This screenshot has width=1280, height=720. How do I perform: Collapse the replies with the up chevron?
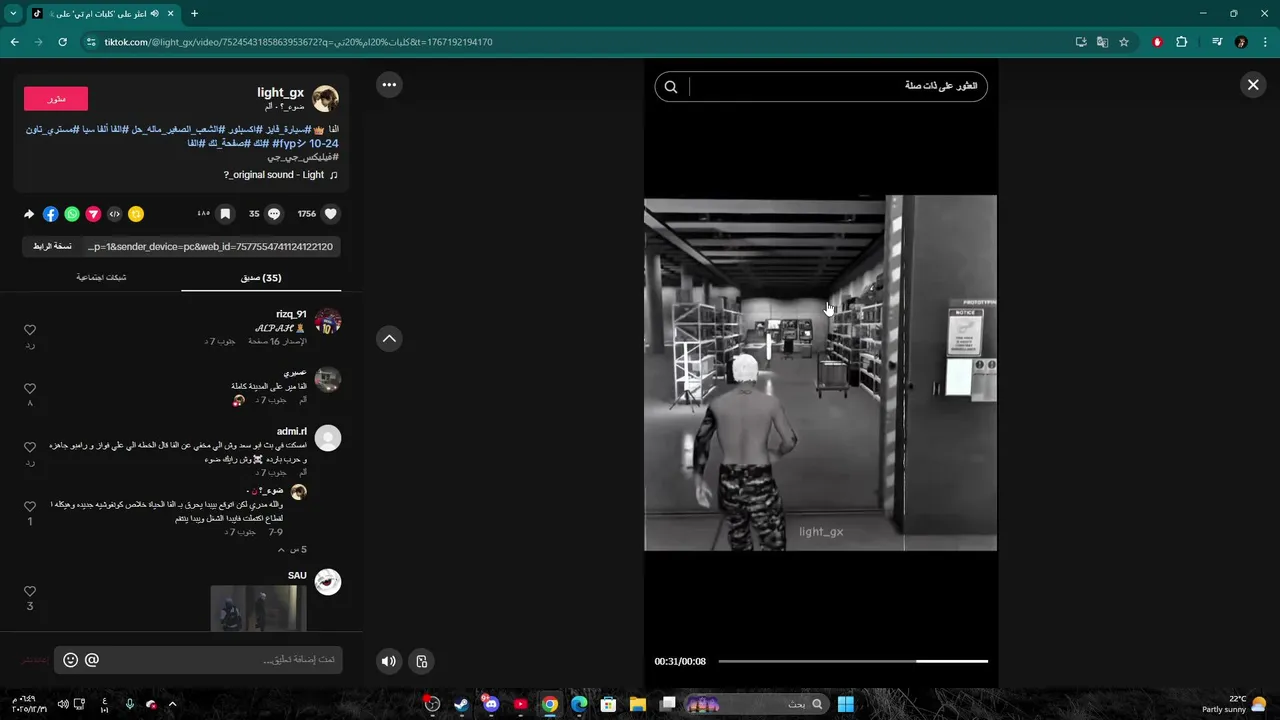(x=281, y=550)
